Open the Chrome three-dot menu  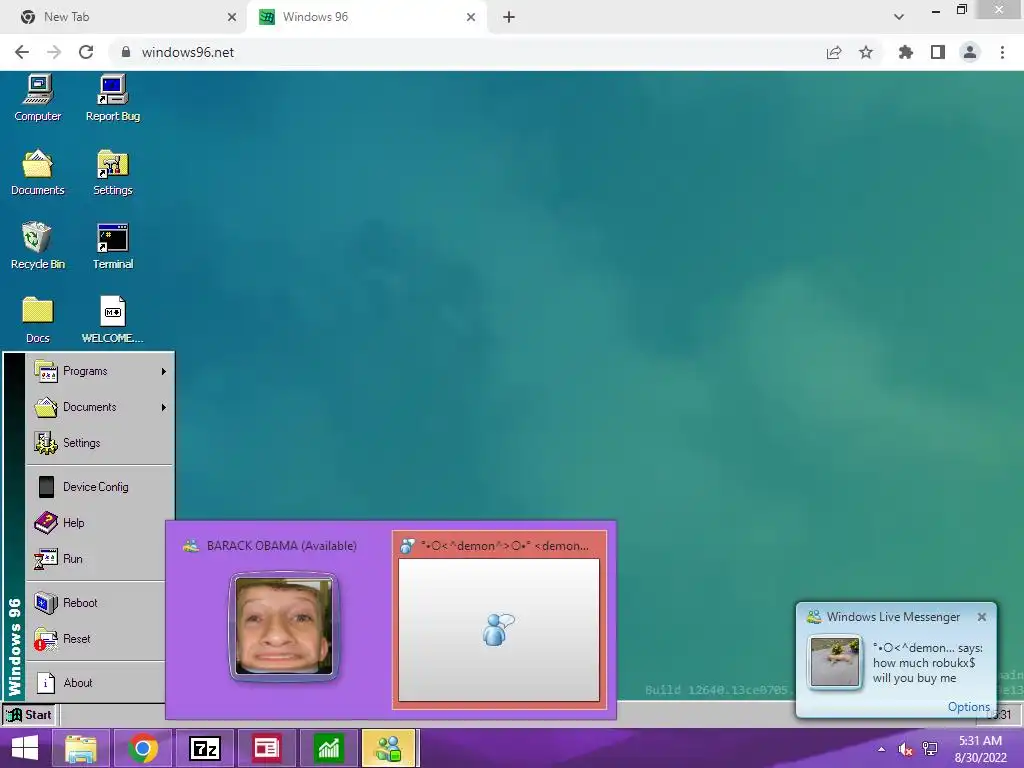(x=1002, y=52)
